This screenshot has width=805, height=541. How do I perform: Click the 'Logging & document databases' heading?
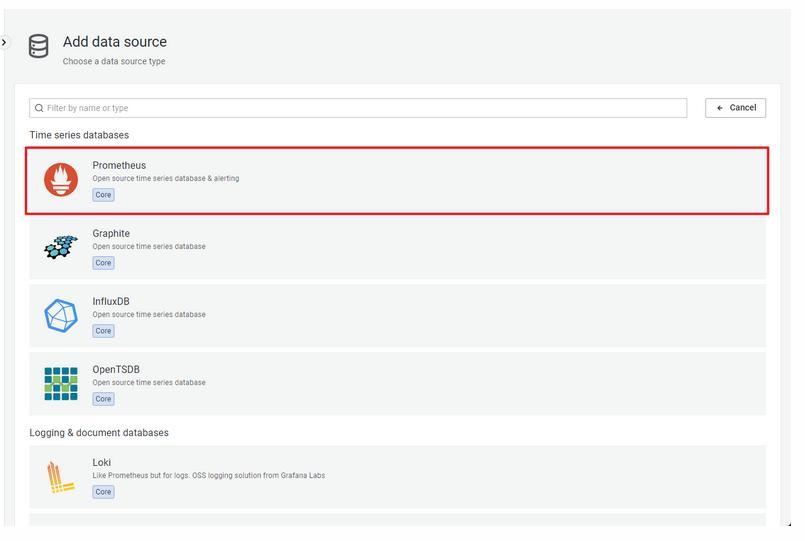99,433
